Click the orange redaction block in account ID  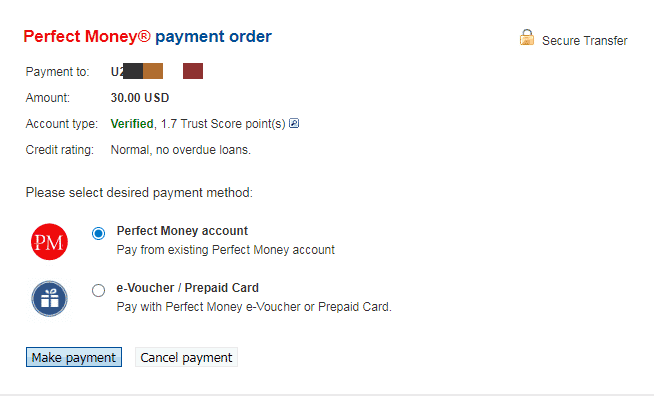tap(153, 71)
